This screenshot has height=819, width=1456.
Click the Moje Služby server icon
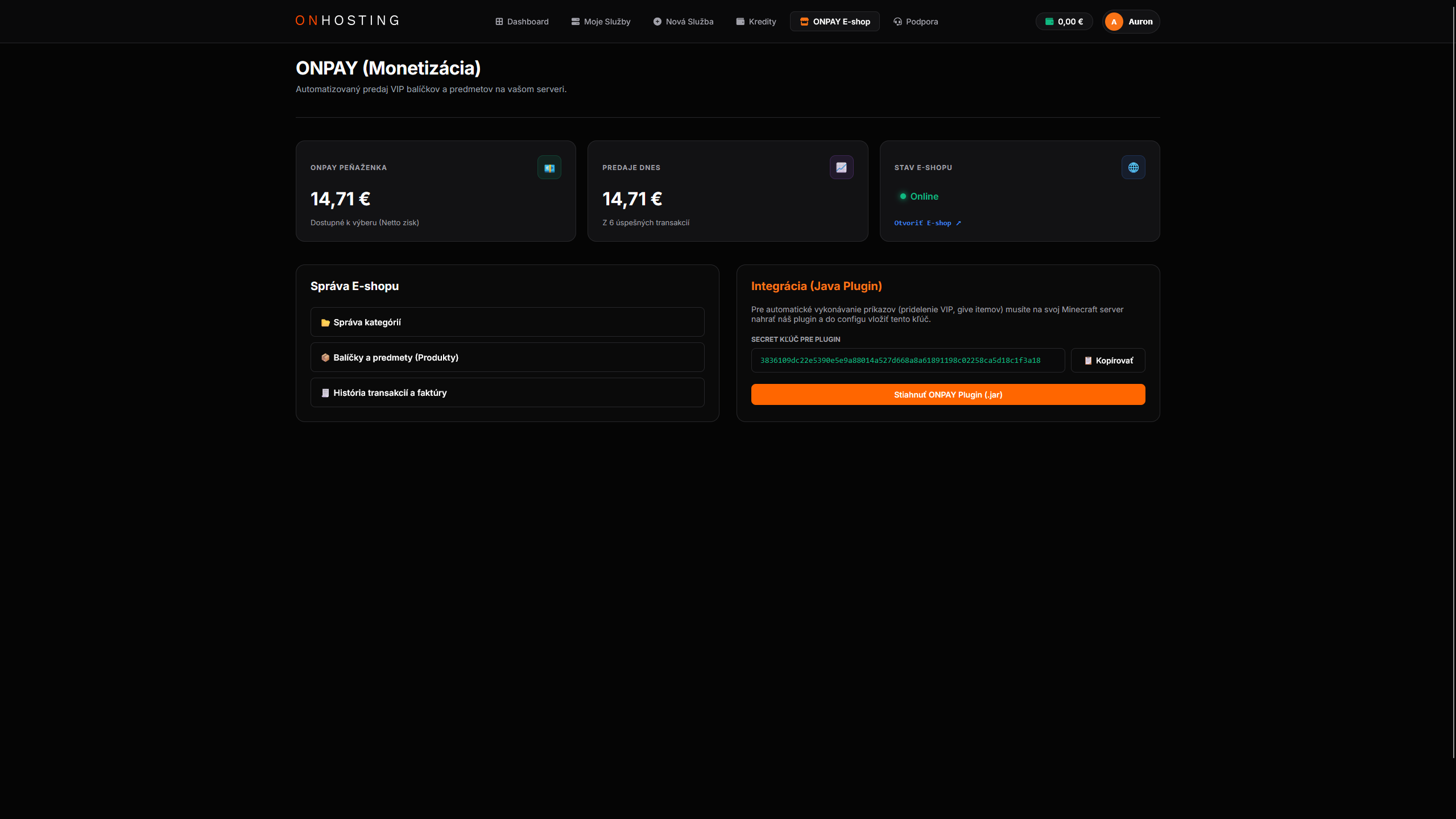[x=576, y=22]
